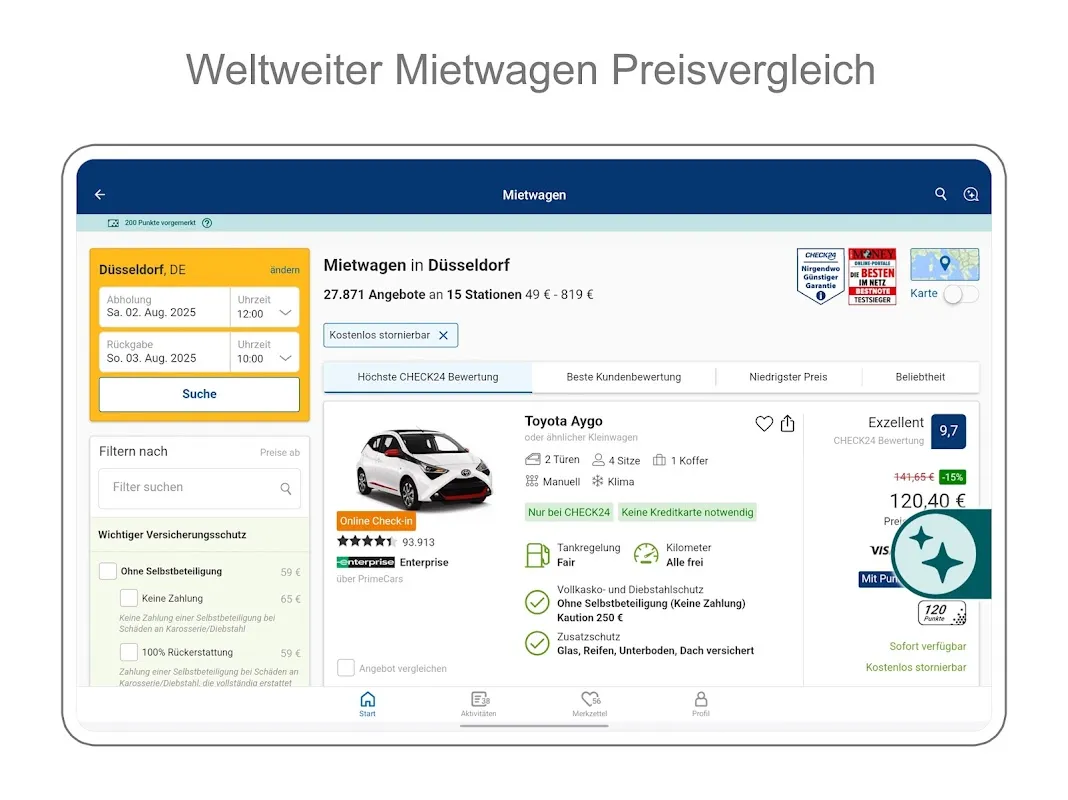Open Merkzettel in bottom navigation
The height and width of the screenshot is (800, 1068).
click(x=590, y=704)
